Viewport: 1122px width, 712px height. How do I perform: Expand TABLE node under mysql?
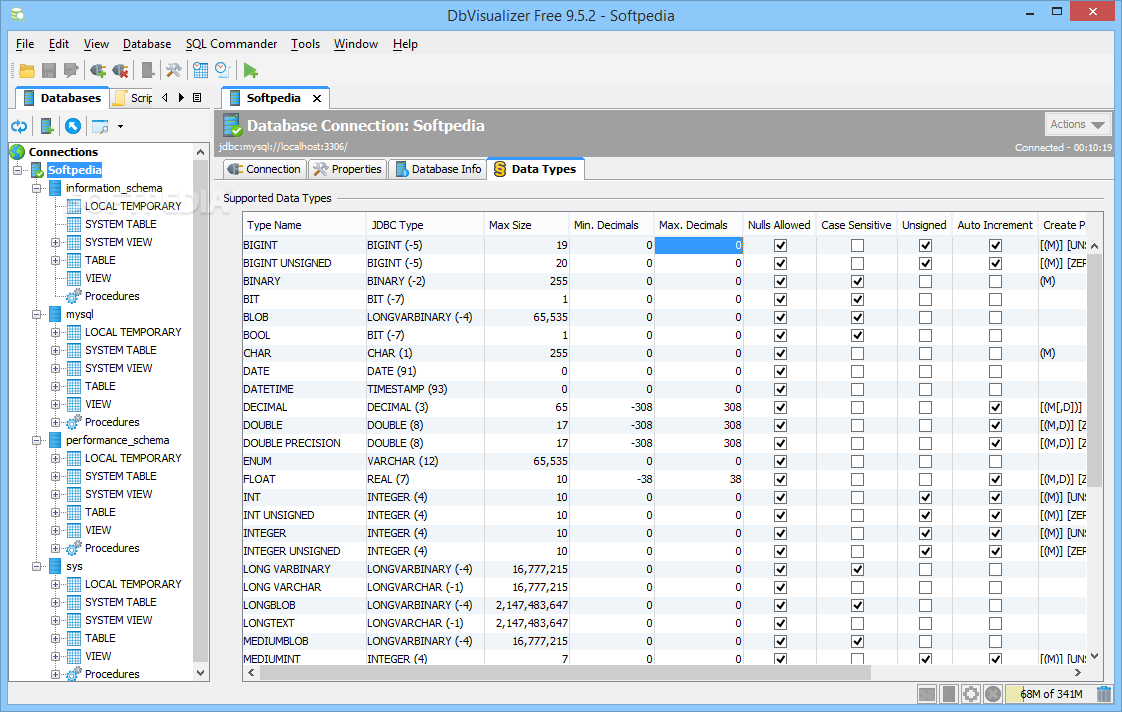pyautogui.click(x=55, y=386)
